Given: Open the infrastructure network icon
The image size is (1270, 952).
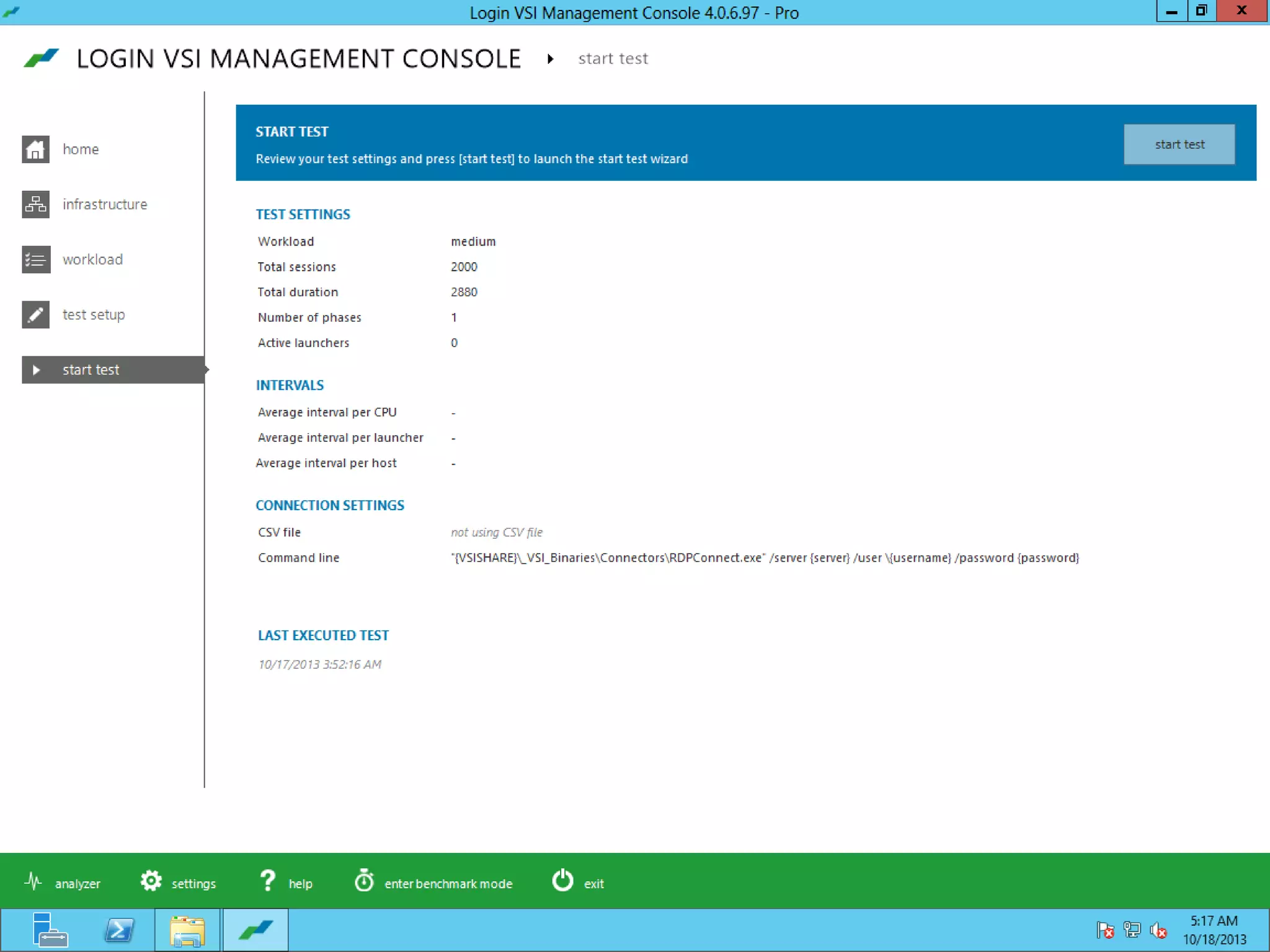Looking at the screenshot, I should pyautogui.click(x=35, y=205).
